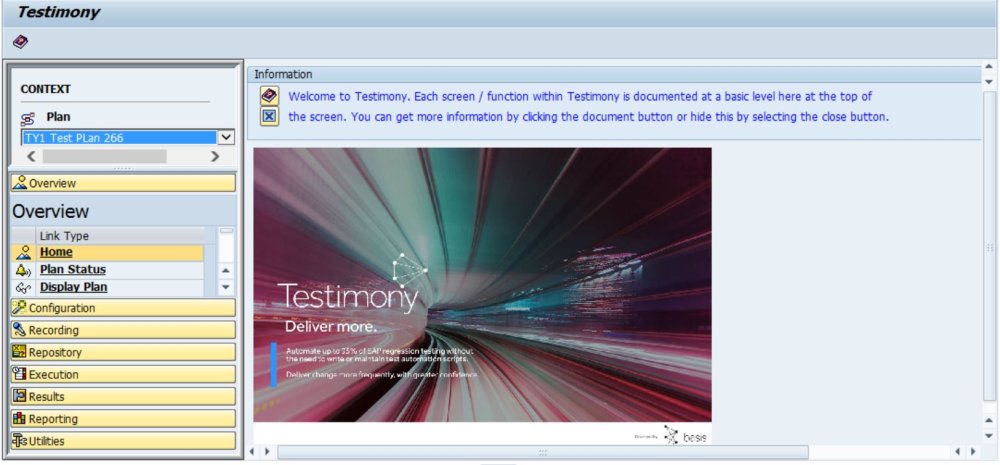Image resolution: width=1000 pixels, height=465 pixels.
Task: Open the document button in Information panel
Action: tap(269, 96)
